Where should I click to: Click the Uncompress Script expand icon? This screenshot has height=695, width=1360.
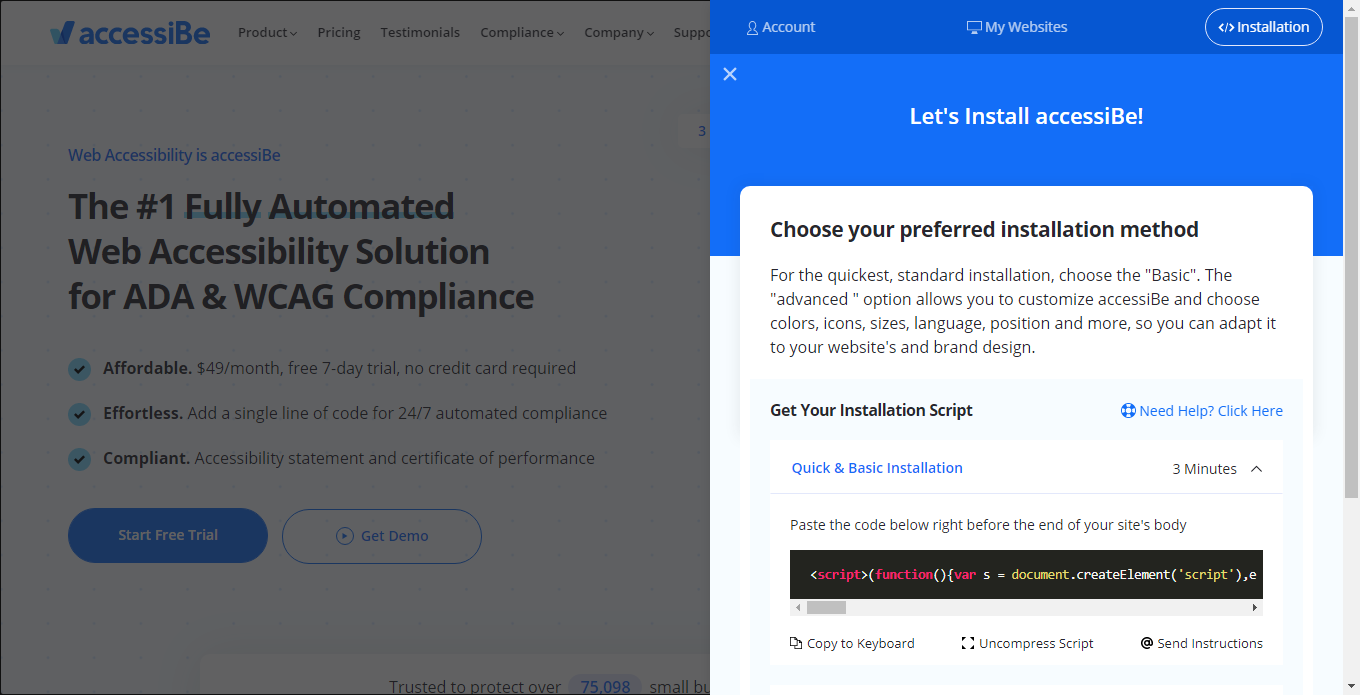968,643
